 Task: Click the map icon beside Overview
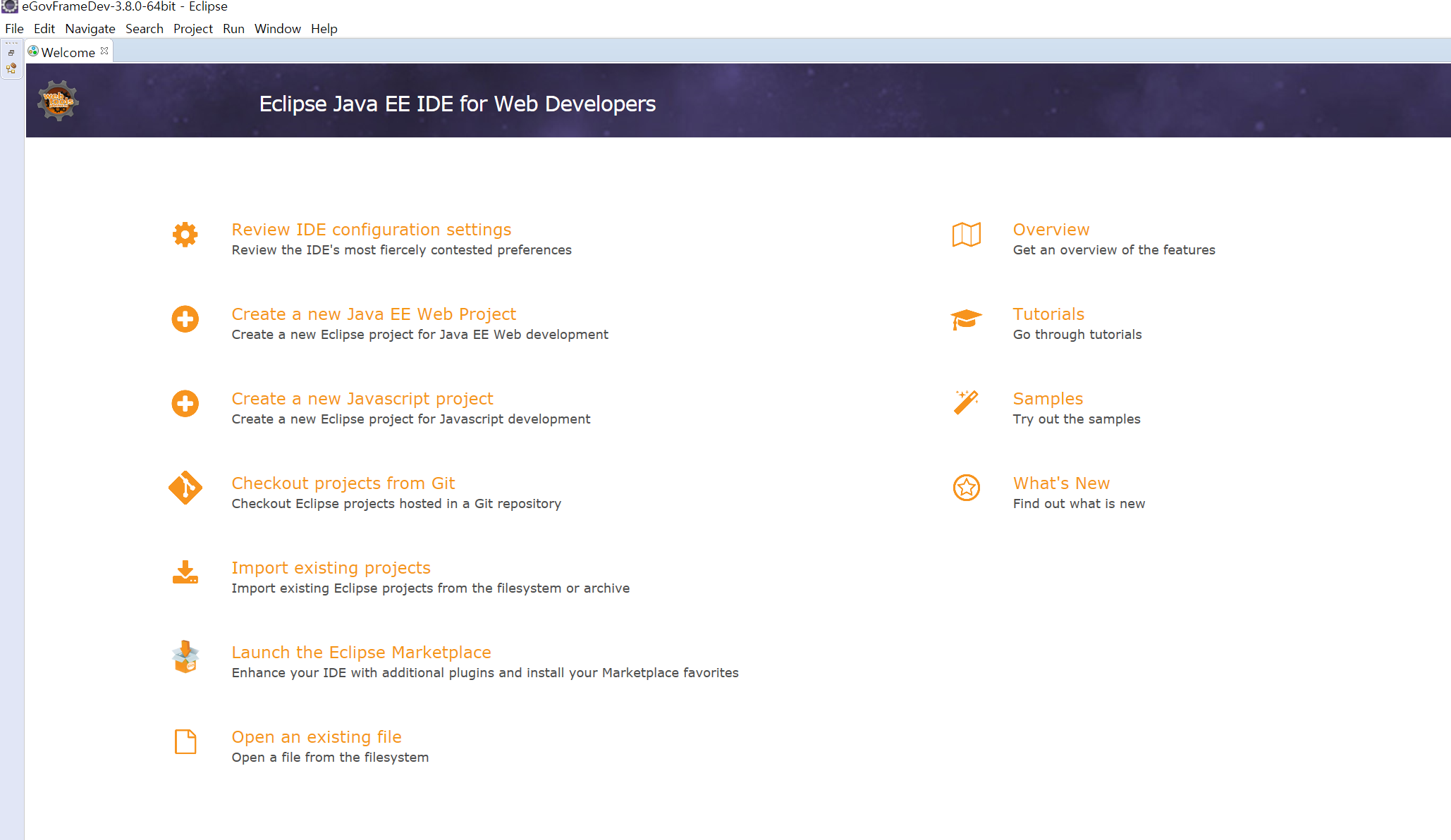coord(966,235)
